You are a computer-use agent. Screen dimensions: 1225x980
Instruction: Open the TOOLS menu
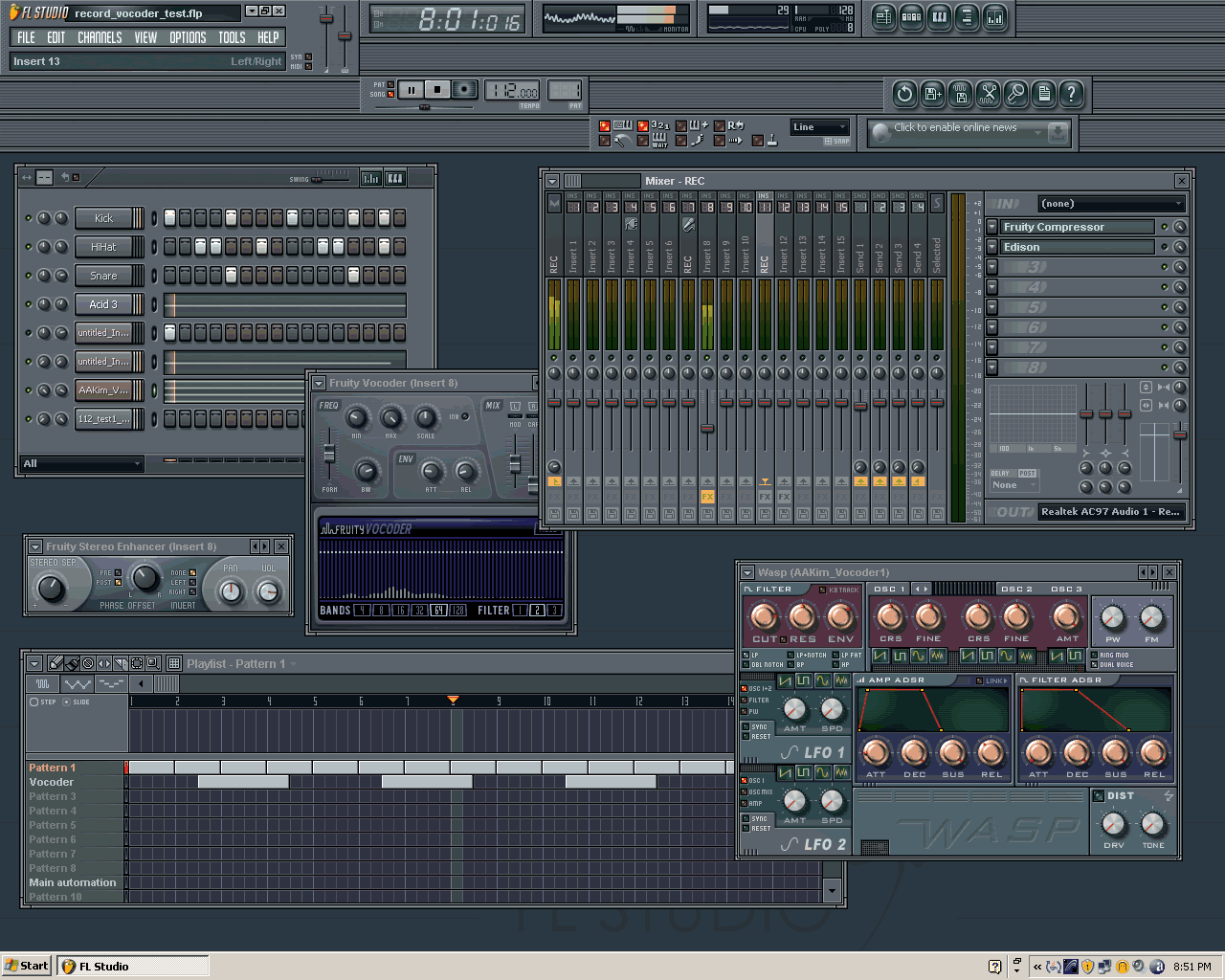tap(232, 37)
